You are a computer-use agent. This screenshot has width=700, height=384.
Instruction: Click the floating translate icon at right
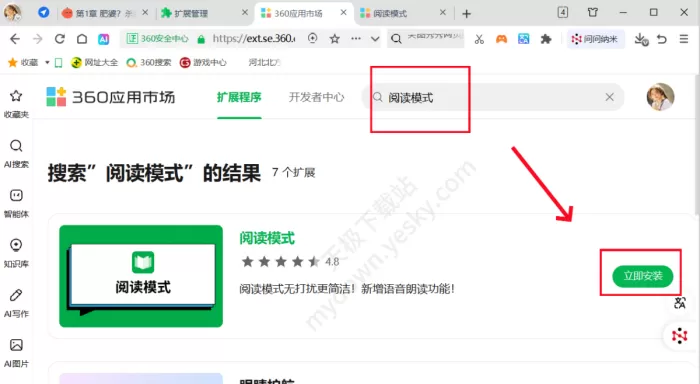(x=679, y=303)
